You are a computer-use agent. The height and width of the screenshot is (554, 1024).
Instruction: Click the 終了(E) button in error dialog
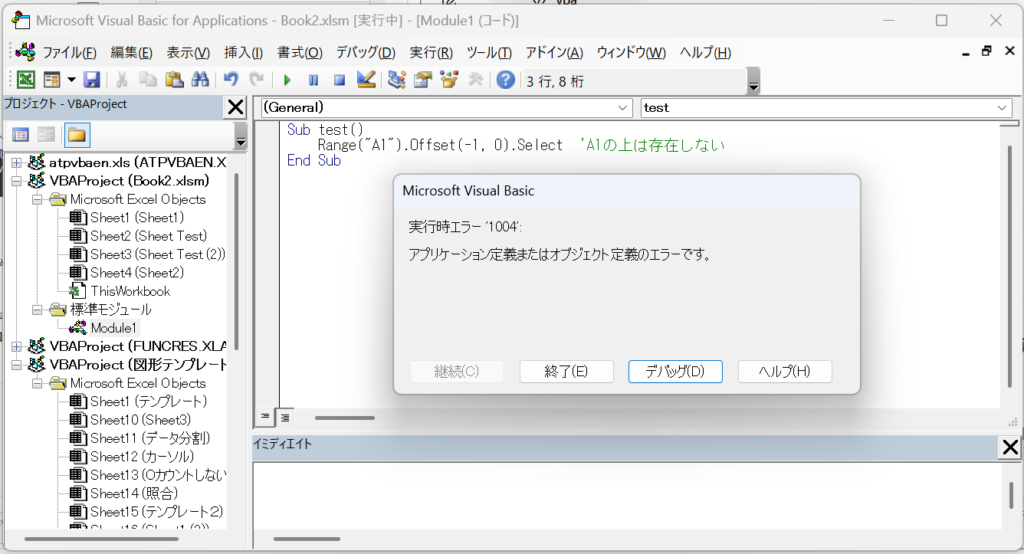(x=566, y=372)
